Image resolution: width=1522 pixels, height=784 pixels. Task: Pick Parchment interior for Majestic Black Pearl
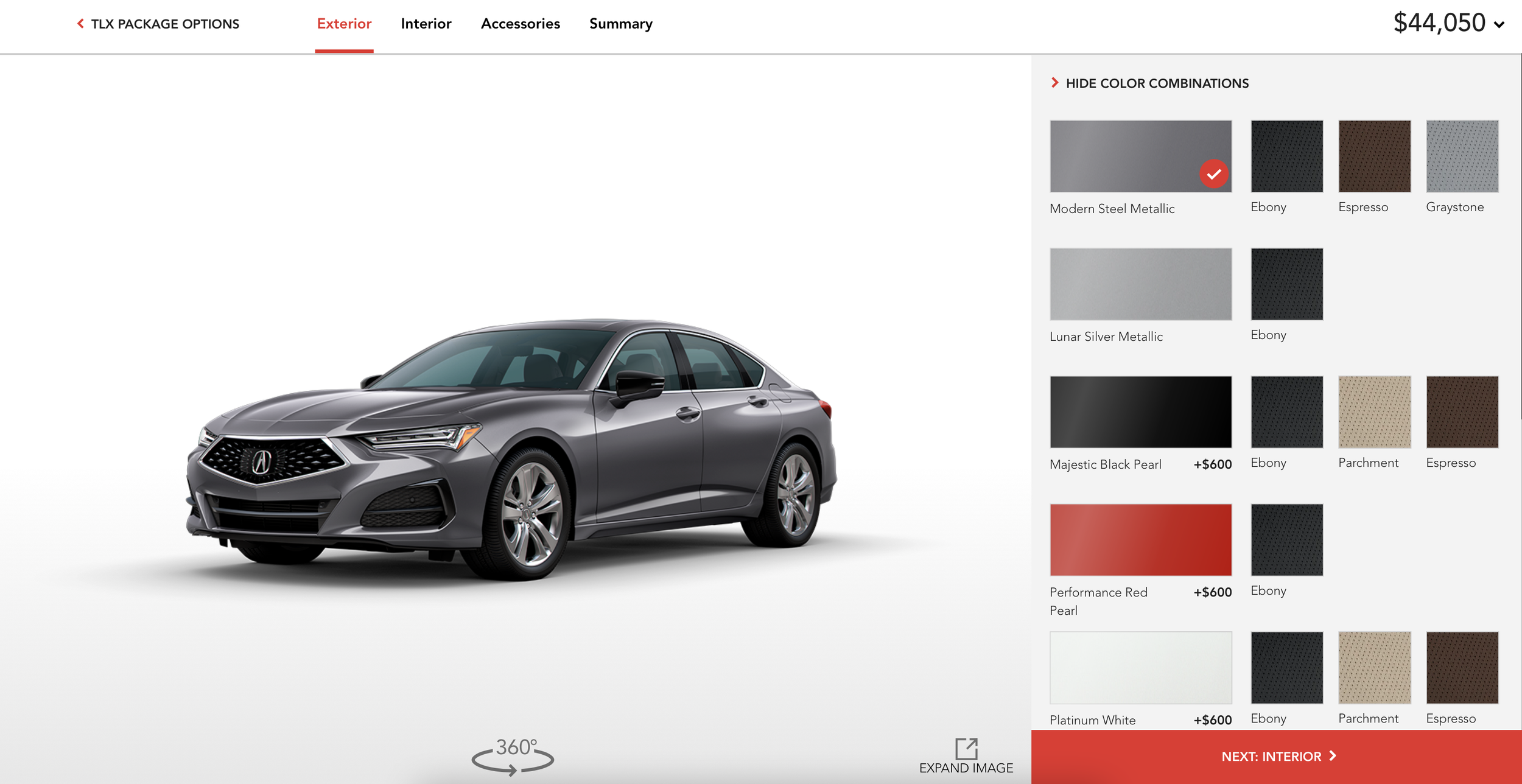(x=1375, y=412)
